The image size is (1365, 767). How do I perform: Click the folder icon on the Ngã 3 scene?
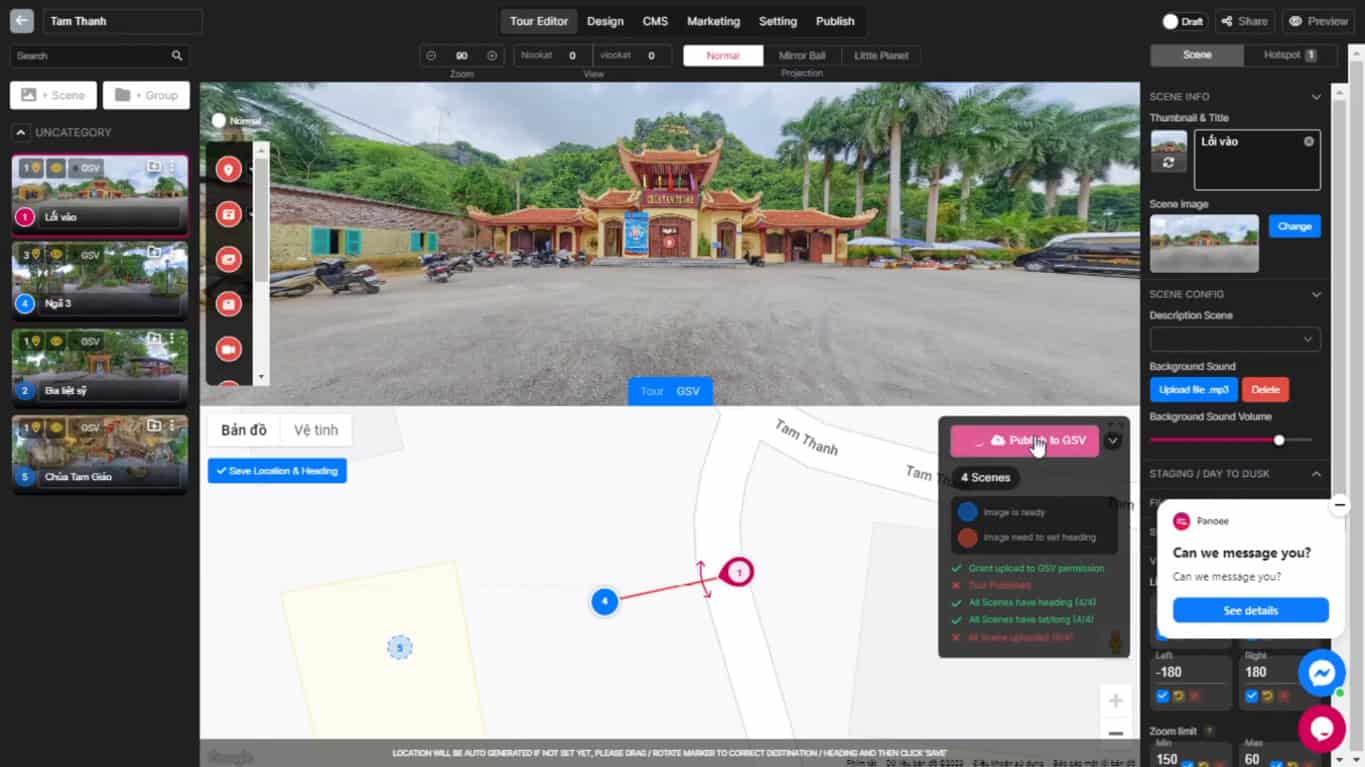pos(155,254)
